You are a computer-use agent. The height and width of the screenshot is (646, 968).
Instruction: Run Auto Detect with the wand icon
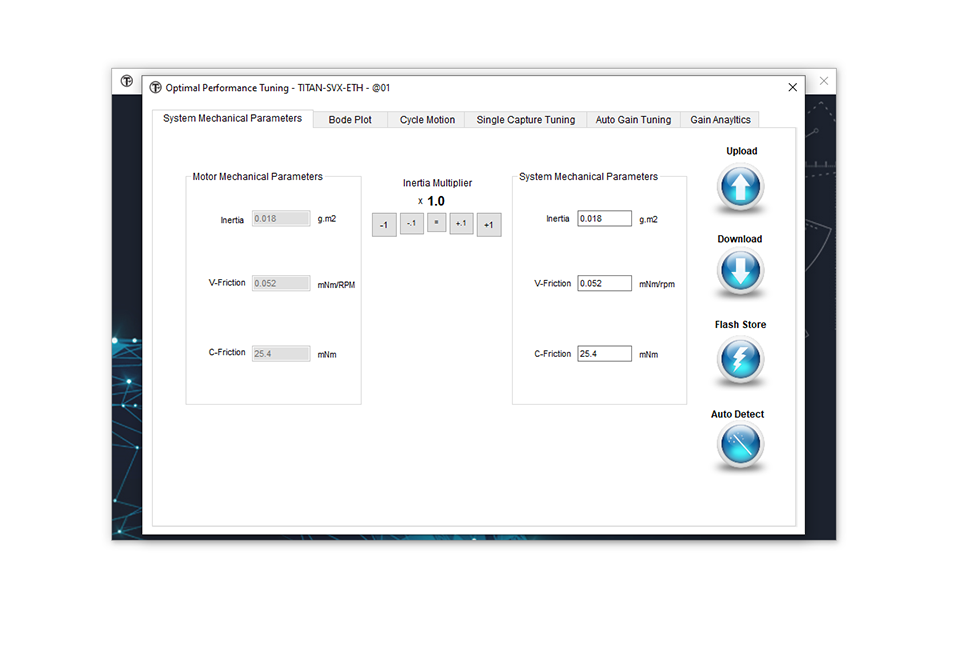[740, 446]
